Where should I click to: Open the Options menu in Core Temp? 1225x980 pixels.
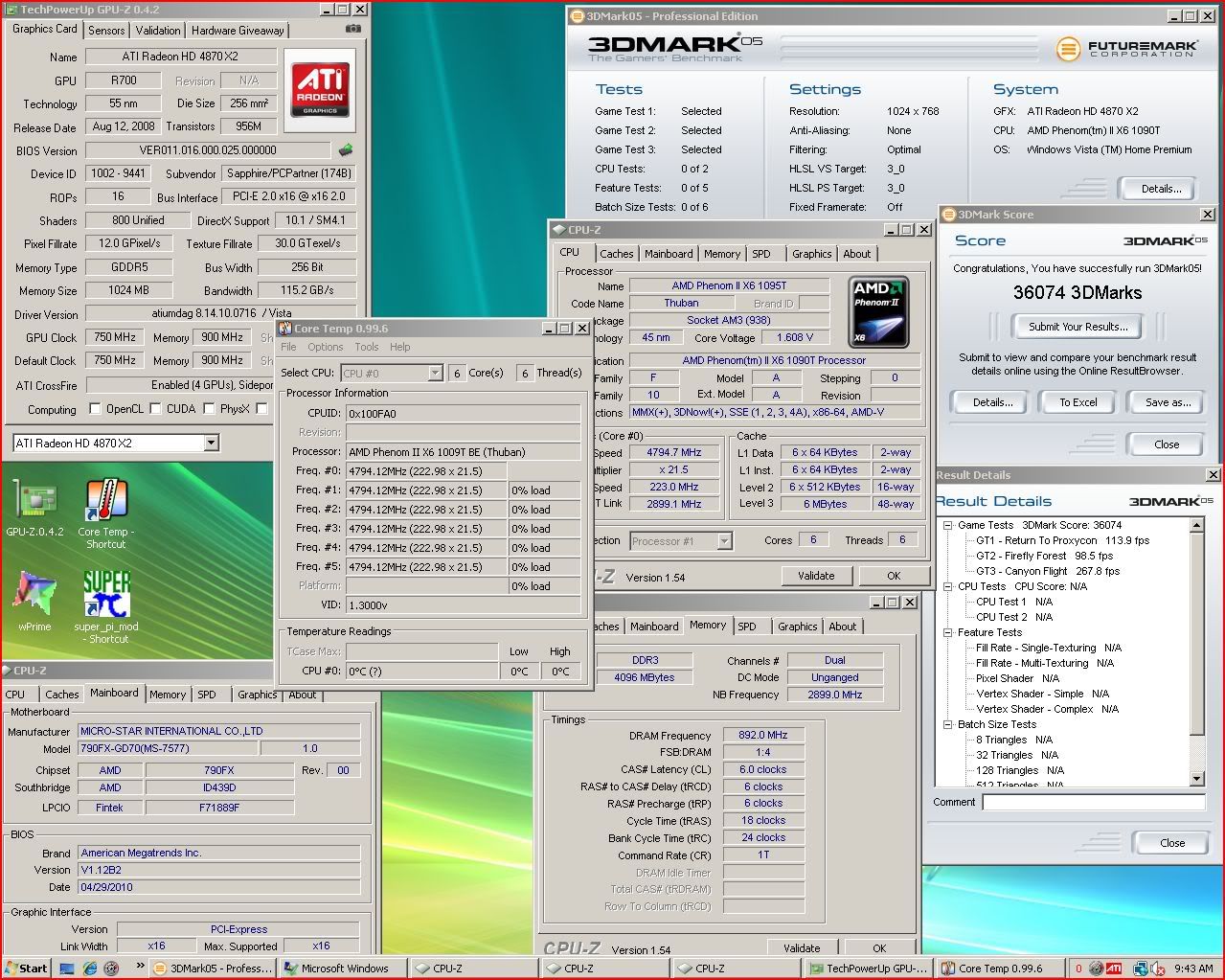pyautogui.click(x=326, y=347)
